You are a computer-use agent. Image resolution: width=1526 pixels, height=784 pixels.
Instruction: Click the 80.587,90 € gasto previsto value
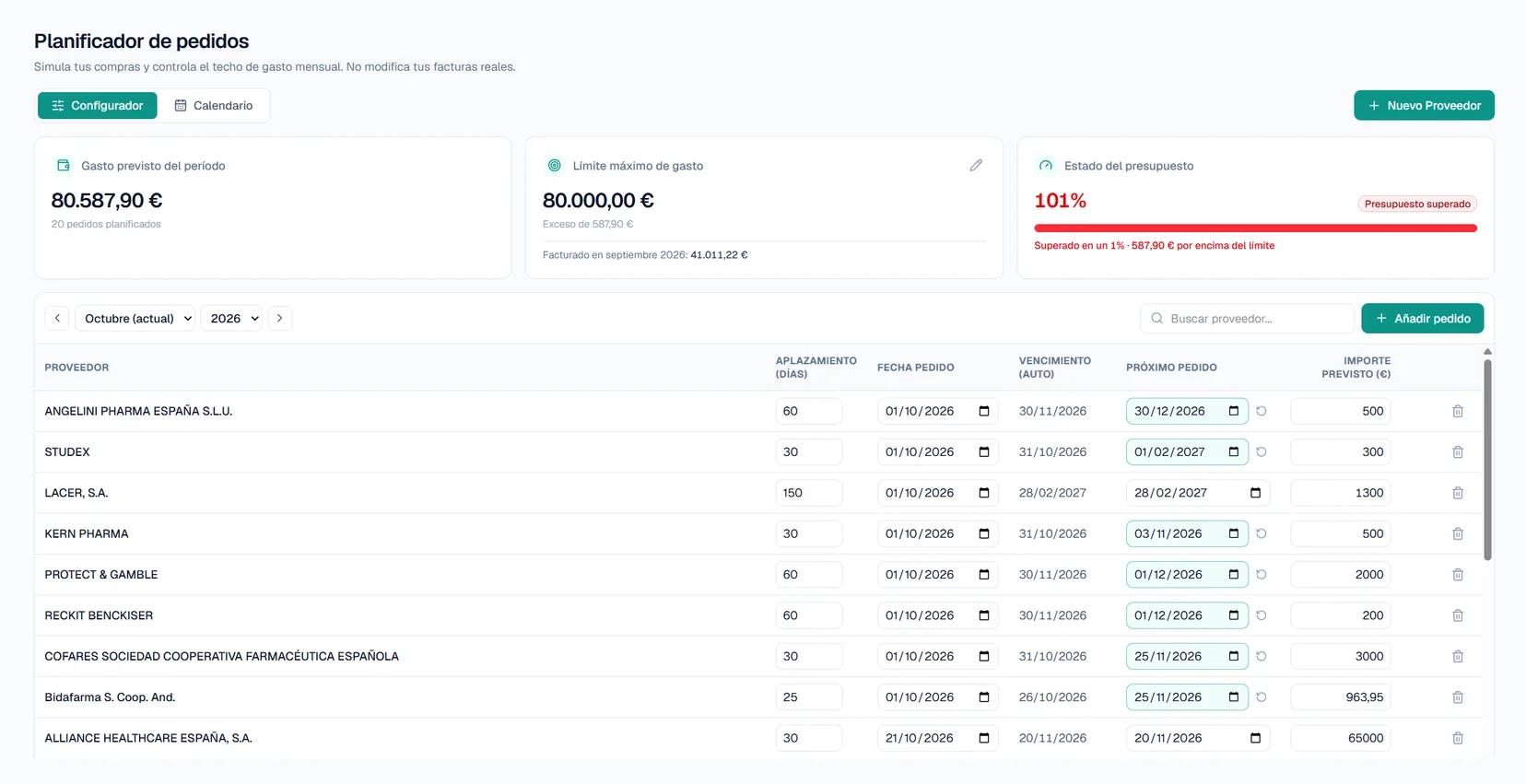point(107,201)
